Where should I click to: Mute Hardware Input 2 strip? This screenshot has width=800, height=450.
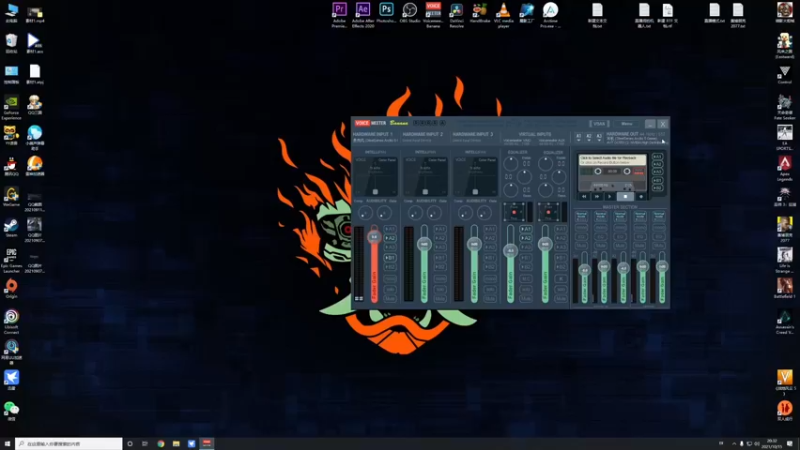click(440, 298)
